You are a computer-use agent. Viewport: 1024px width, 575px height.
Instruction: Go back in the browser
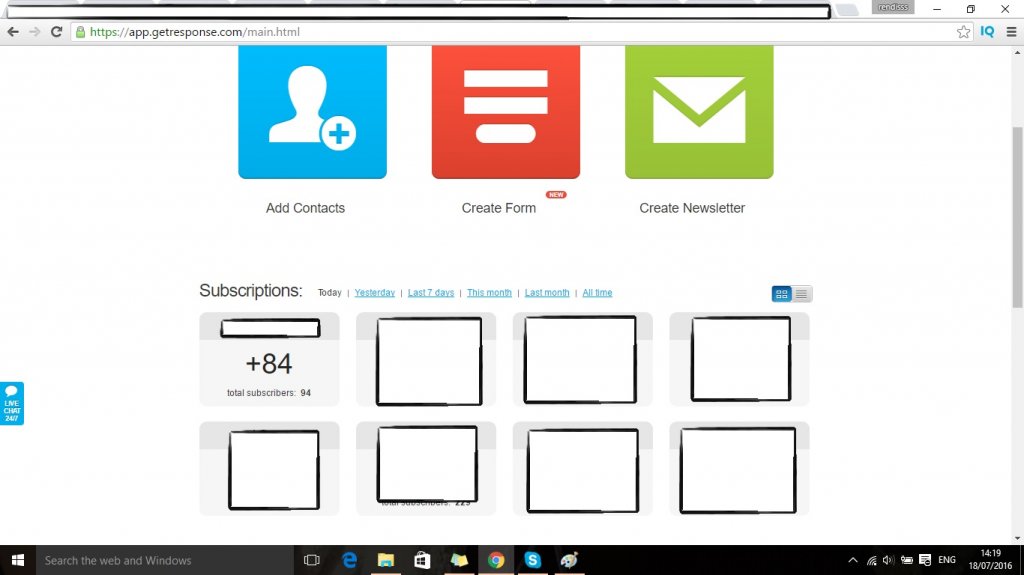point(13,31)
